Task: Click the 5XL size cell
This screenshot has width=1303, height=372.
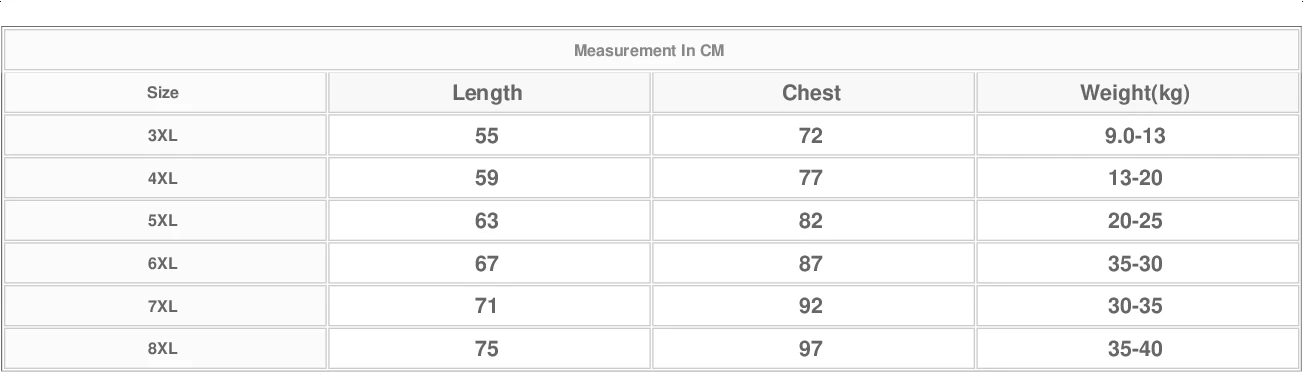Action: (x=163, y=221)
